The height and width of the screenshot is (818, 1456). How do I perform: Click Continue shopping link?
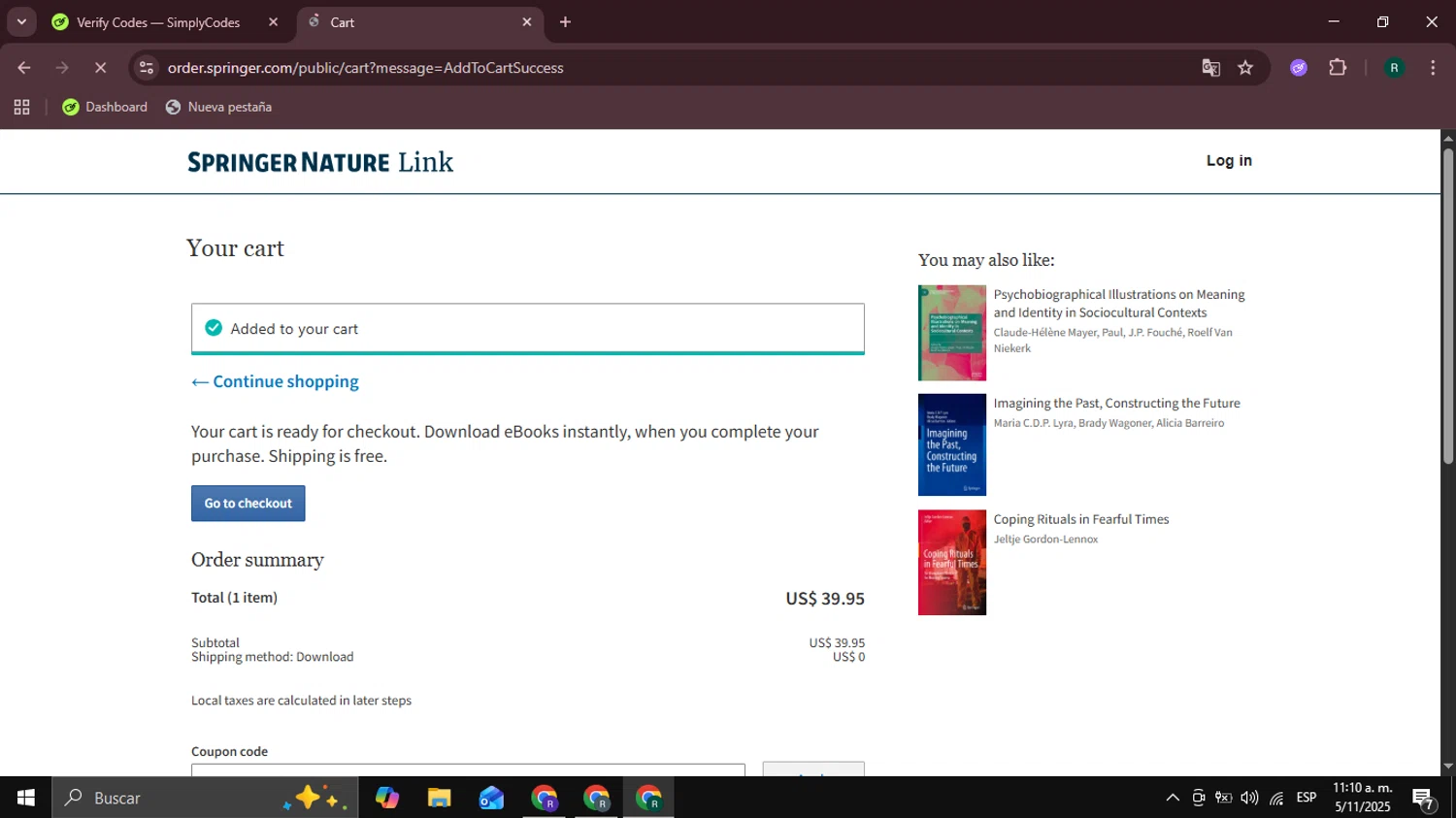(275, 381)
